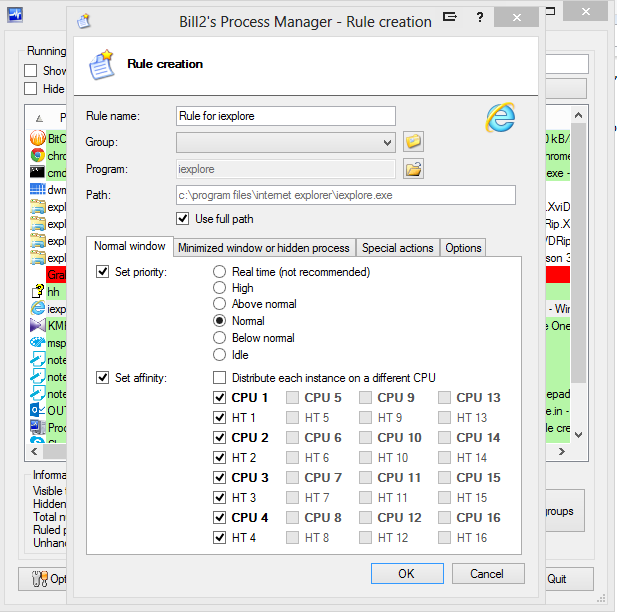Click the cmd console icon in list

37,172
